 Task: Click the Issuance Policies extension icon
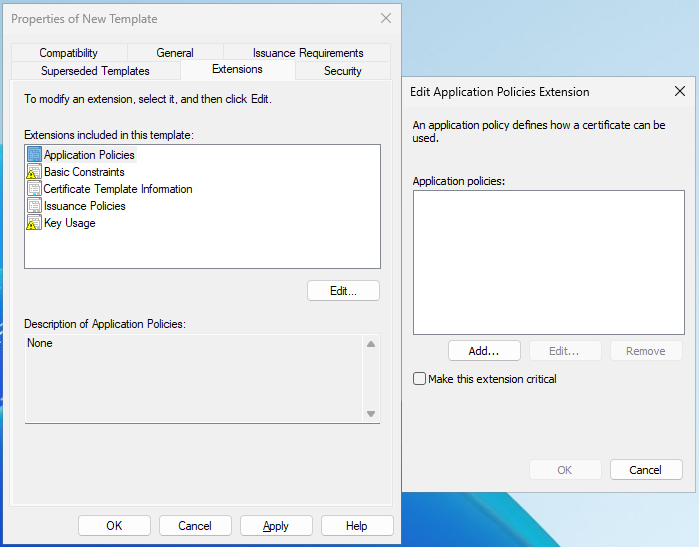[34, 206]
